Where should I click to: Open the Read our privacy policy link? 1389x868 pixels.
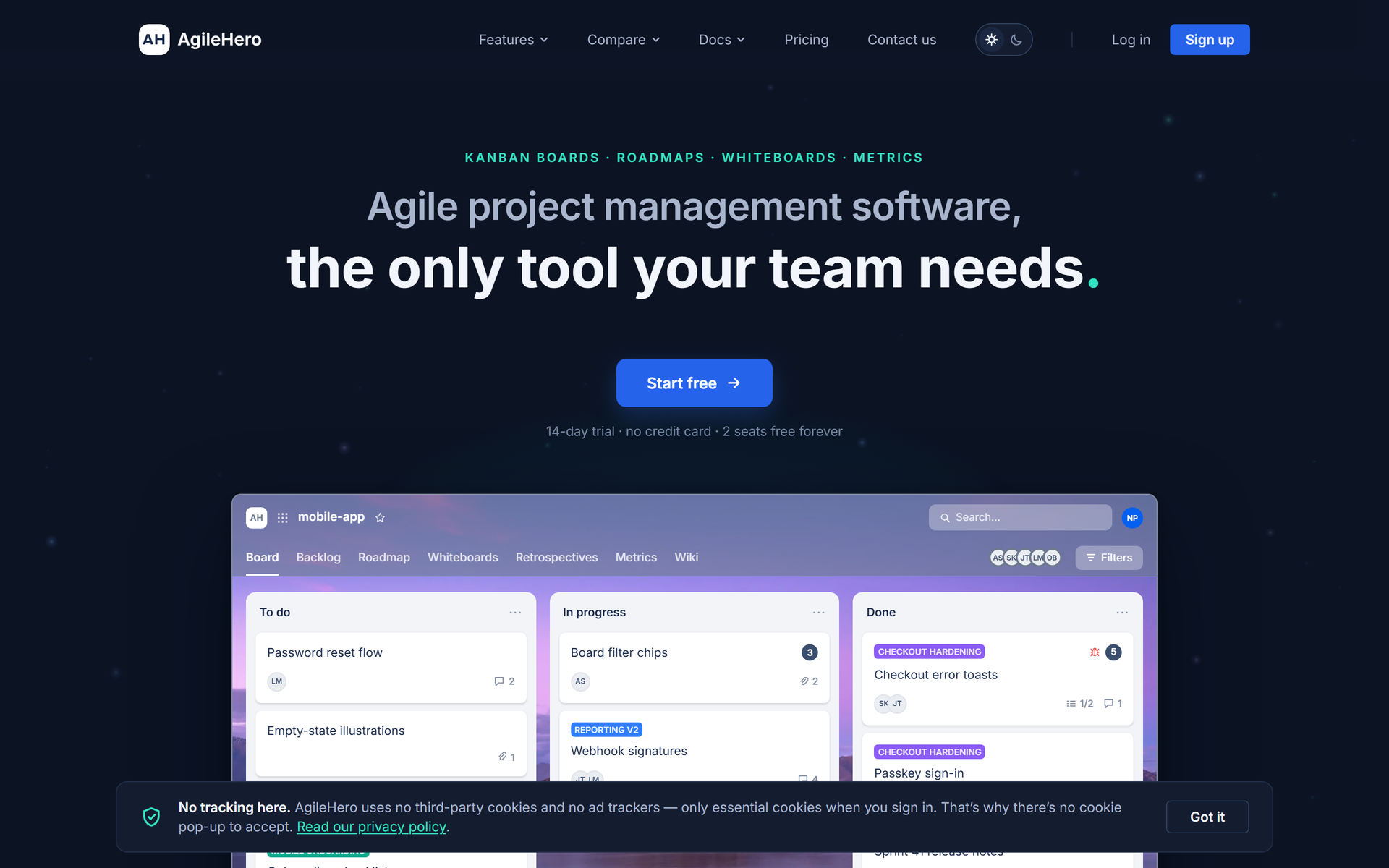(x=371, y=827)
